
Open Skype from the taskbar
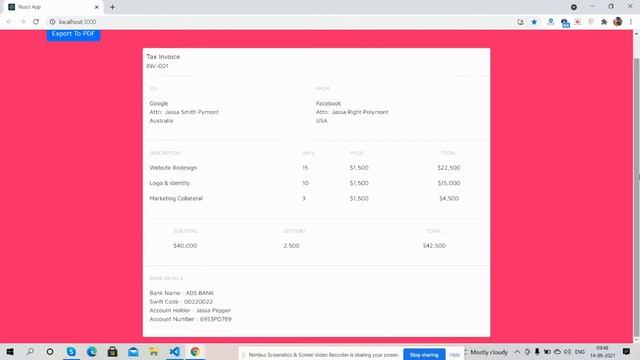(x=71, y=351)
